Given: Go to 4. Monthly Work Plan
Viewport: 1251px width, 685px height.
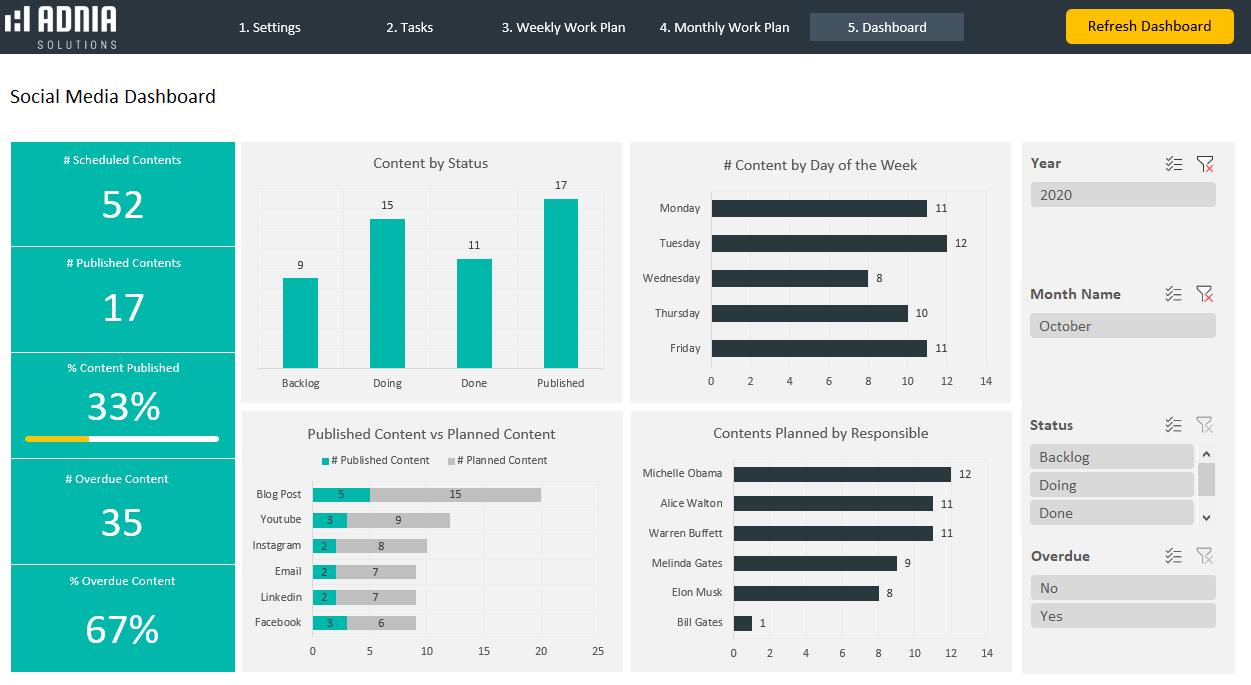Looking at the screenshot, I should pyautogui.click(x=724, y=28).
